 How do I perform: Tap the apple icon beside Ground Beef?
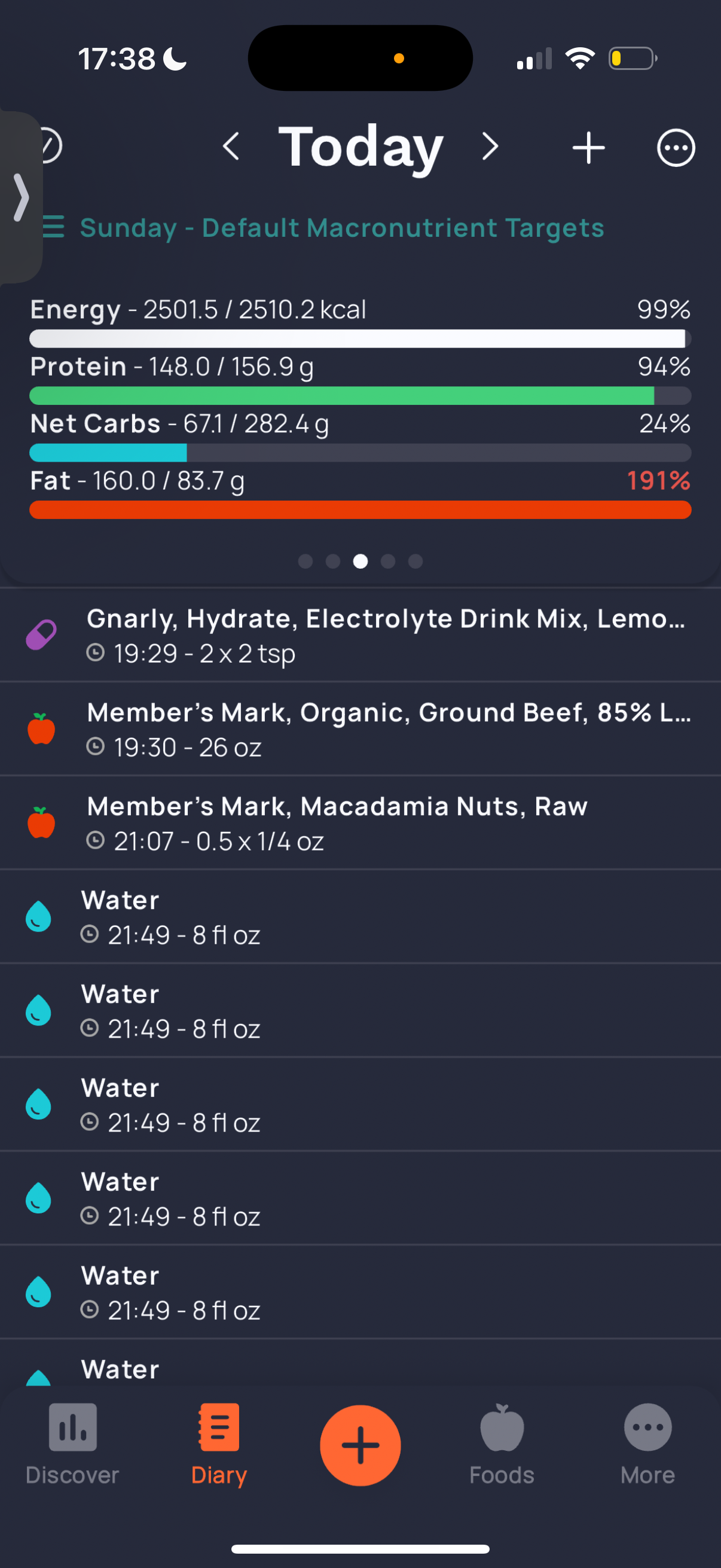point(41,728)
